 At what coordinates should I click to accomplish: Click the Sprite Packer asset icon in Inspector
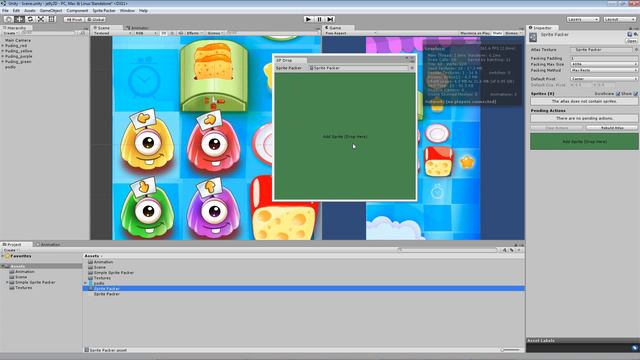533,38
